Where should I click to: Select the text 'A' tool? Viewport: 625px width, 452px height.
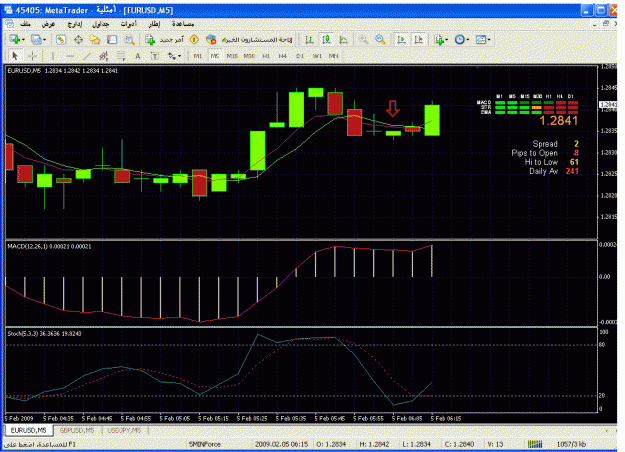click(138, 56)
